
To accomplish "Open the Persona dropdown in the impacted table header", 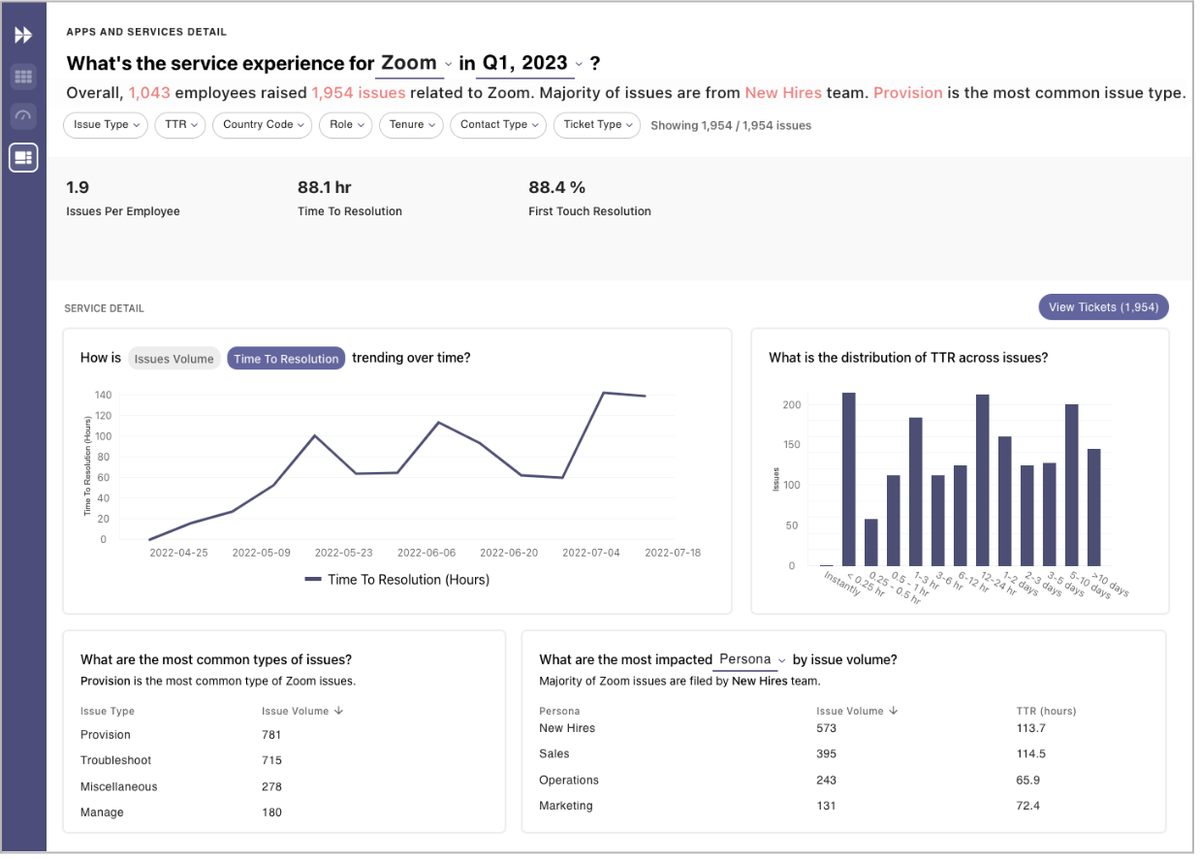I will point(749,660).
